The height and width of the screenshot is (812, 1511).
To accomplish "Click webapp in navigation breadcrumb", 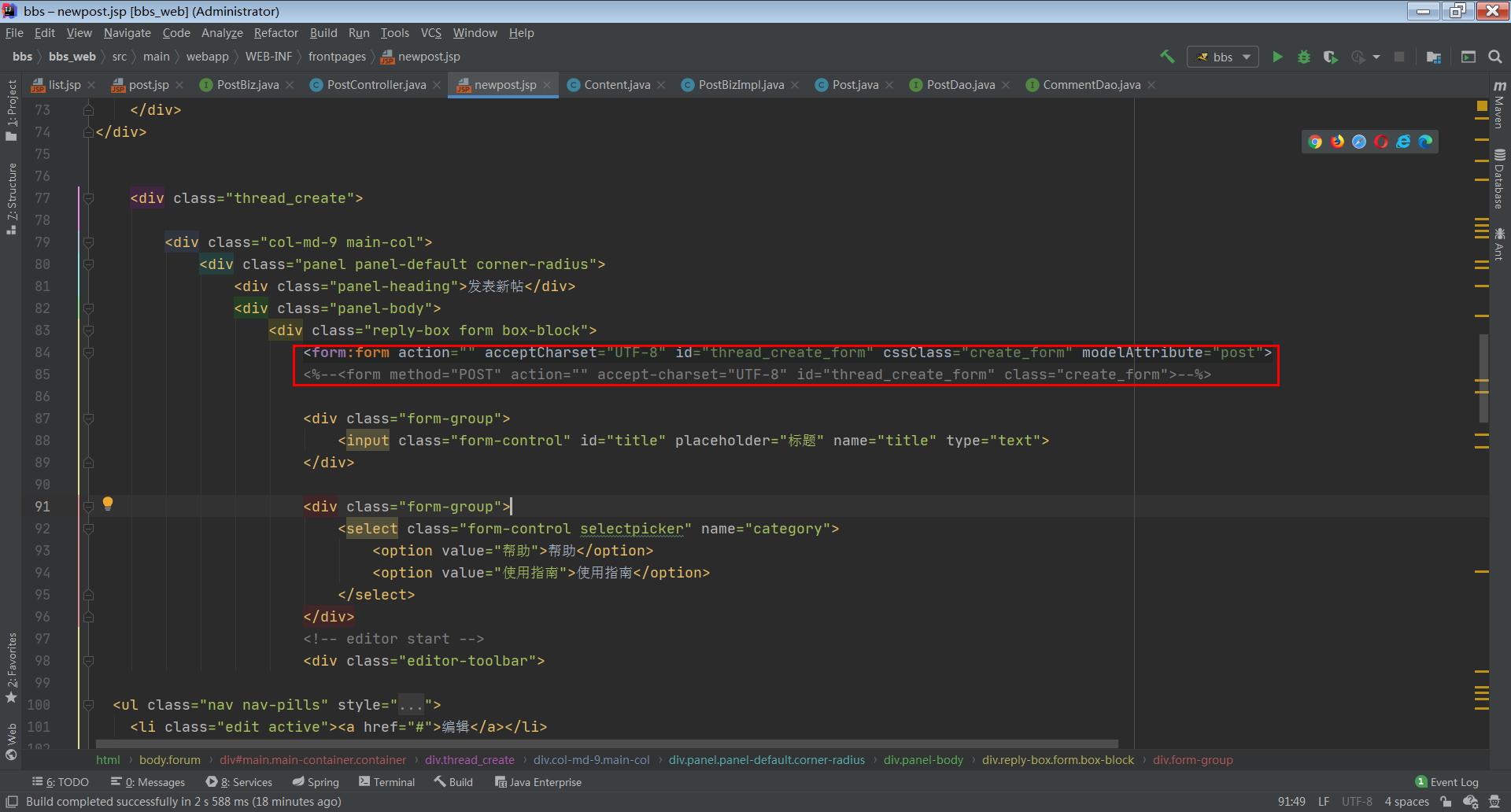I will pos(208,57).
